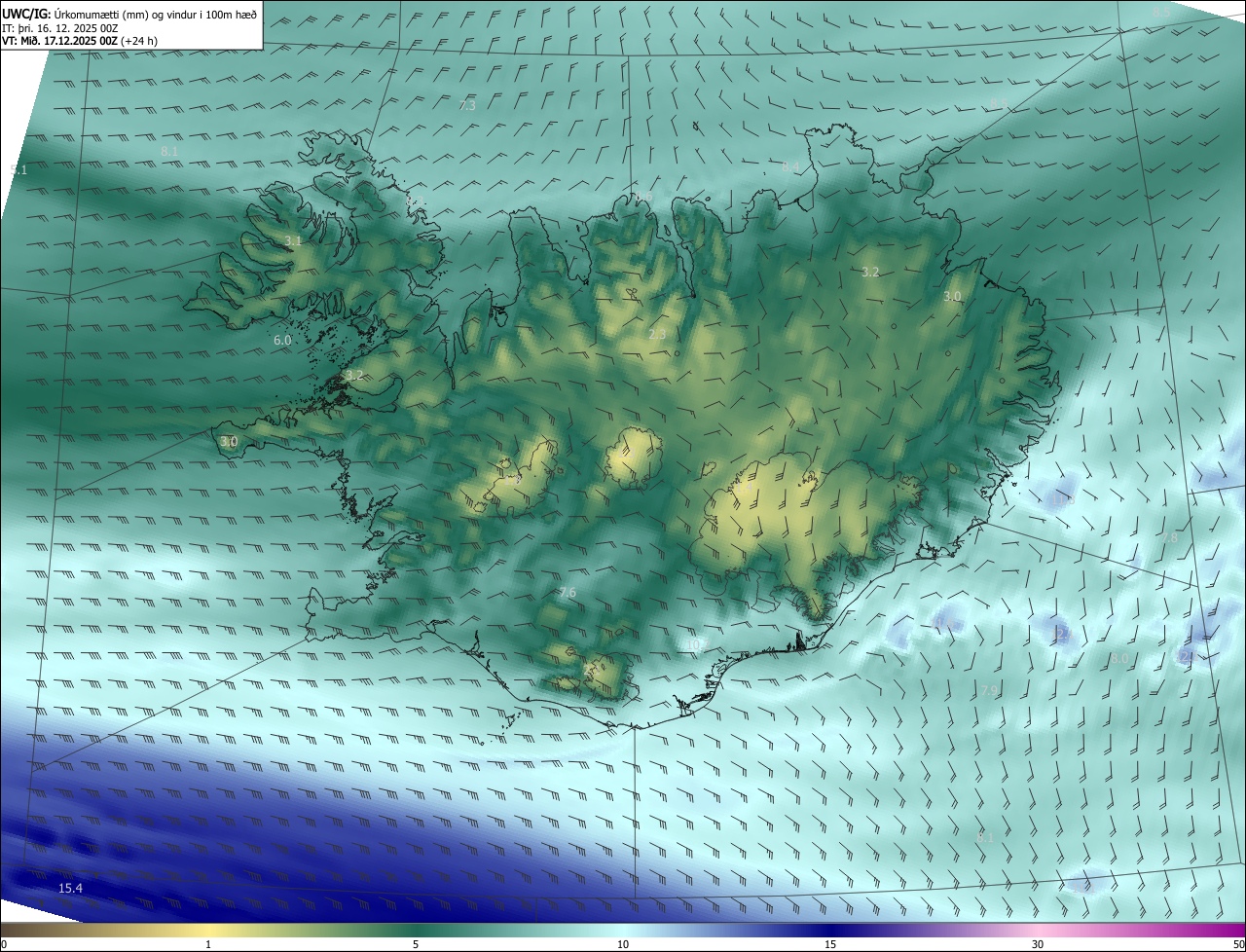The height and width of the screenshot is (952, 1246).
Task: Click the map value label '15.4'
Action: 71,888
